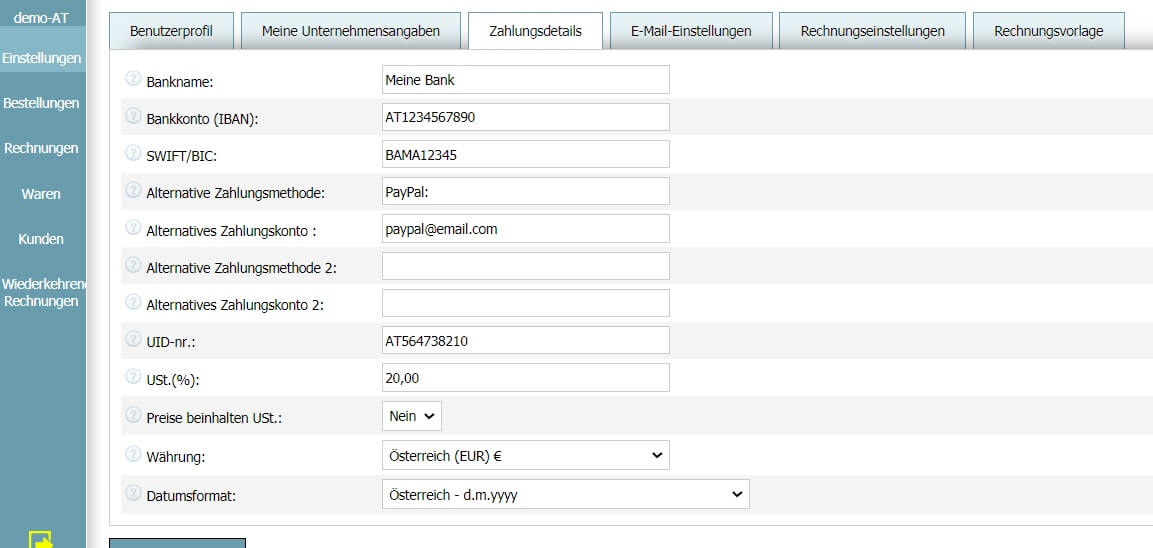
Task: Open help icon for Preise beinhalten USt.
Action: click(133, 415)
